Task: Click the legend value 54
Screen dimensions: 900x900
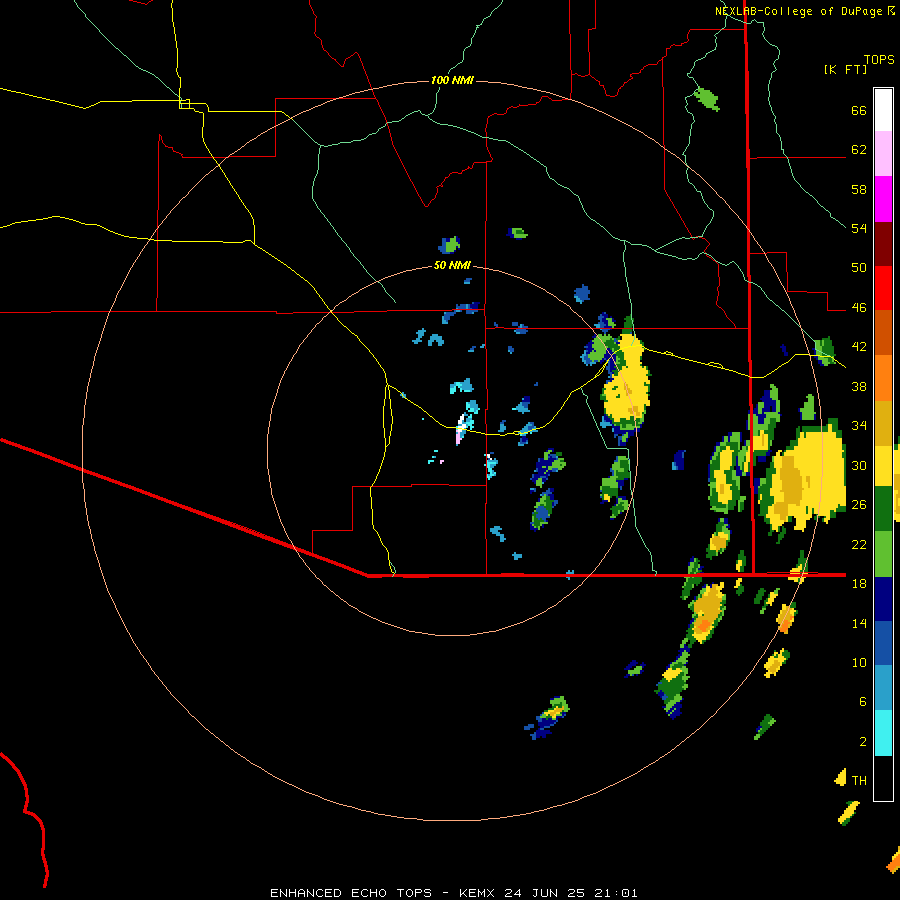Action: click(859, 228)
